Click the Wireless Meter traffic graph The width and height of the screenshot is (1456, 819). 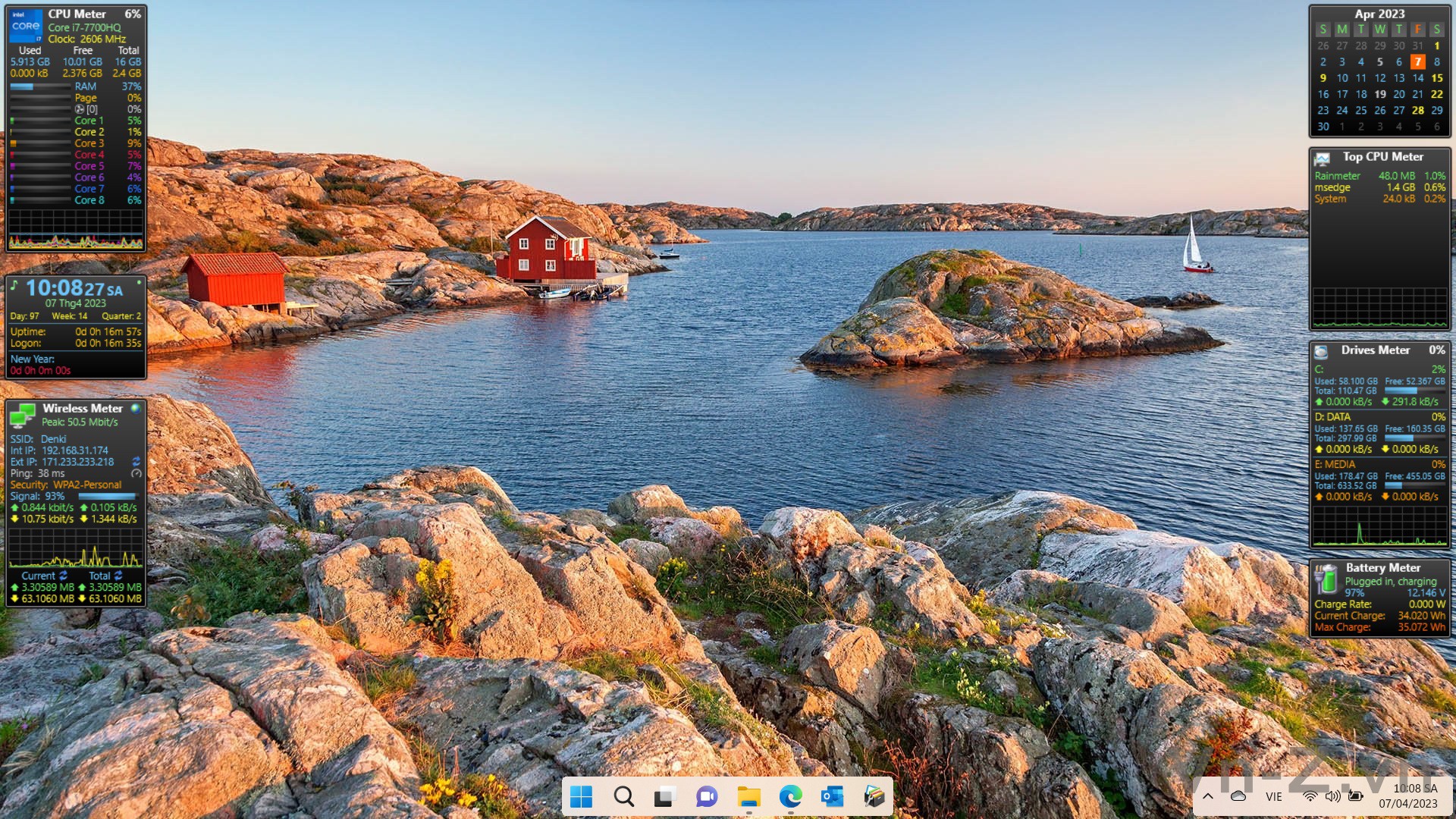(x=75, y=548)
